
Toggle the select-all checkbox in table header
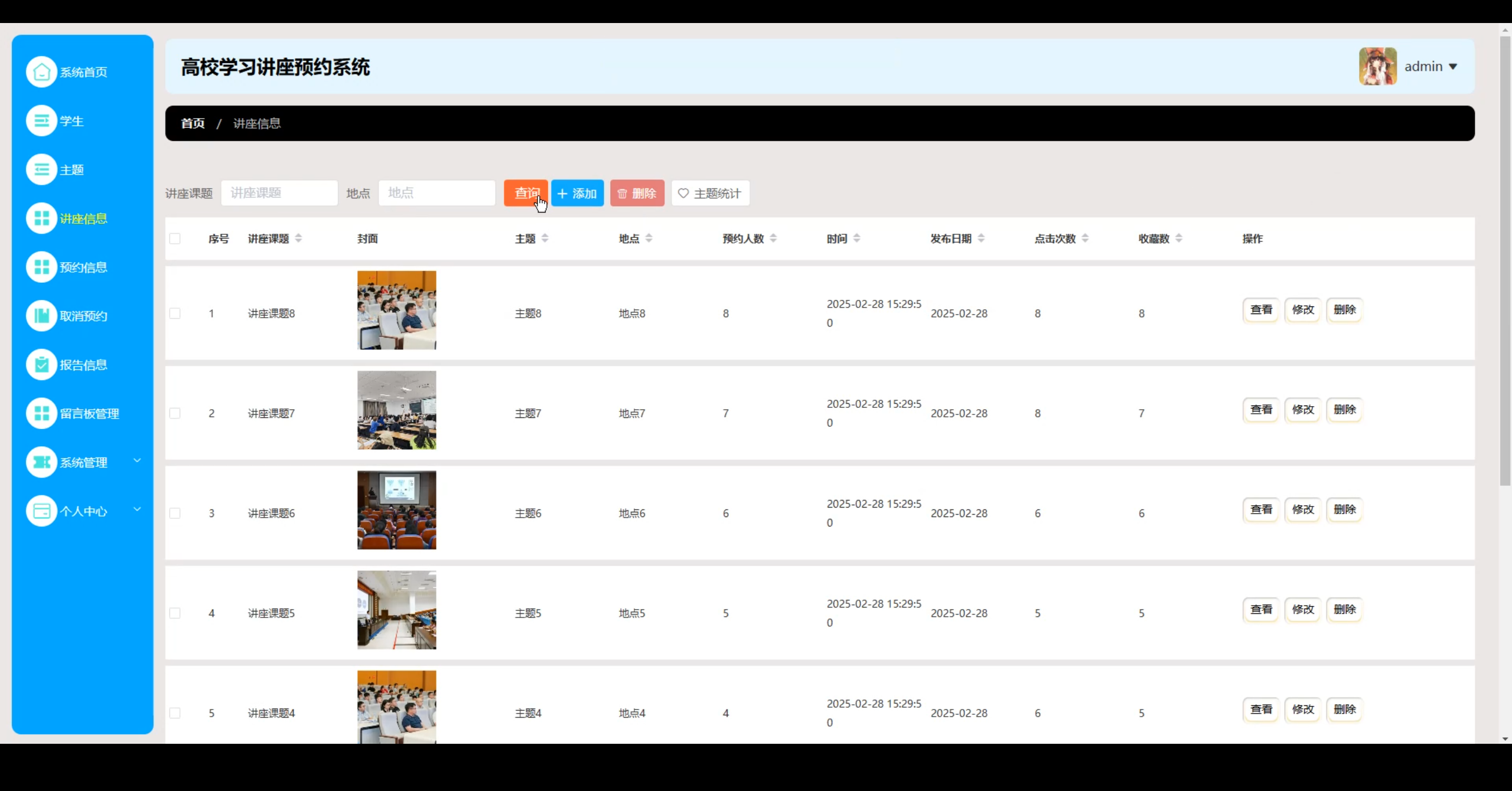click(175, 238)
